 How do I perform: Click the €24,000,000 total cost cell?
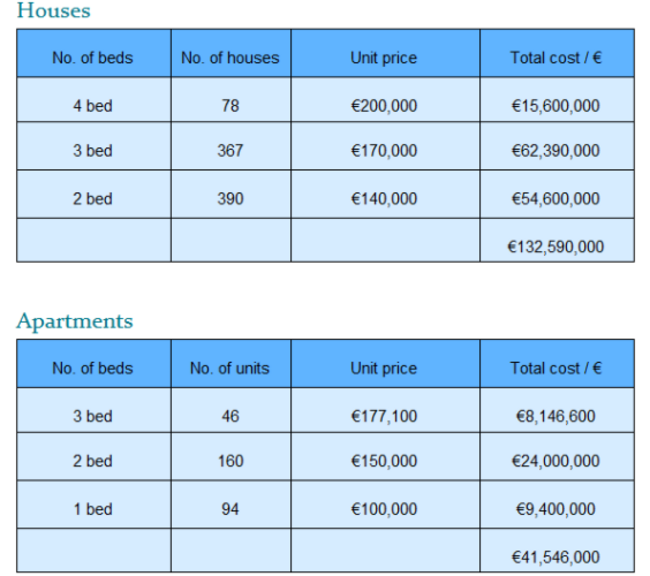tap(557, 457)
